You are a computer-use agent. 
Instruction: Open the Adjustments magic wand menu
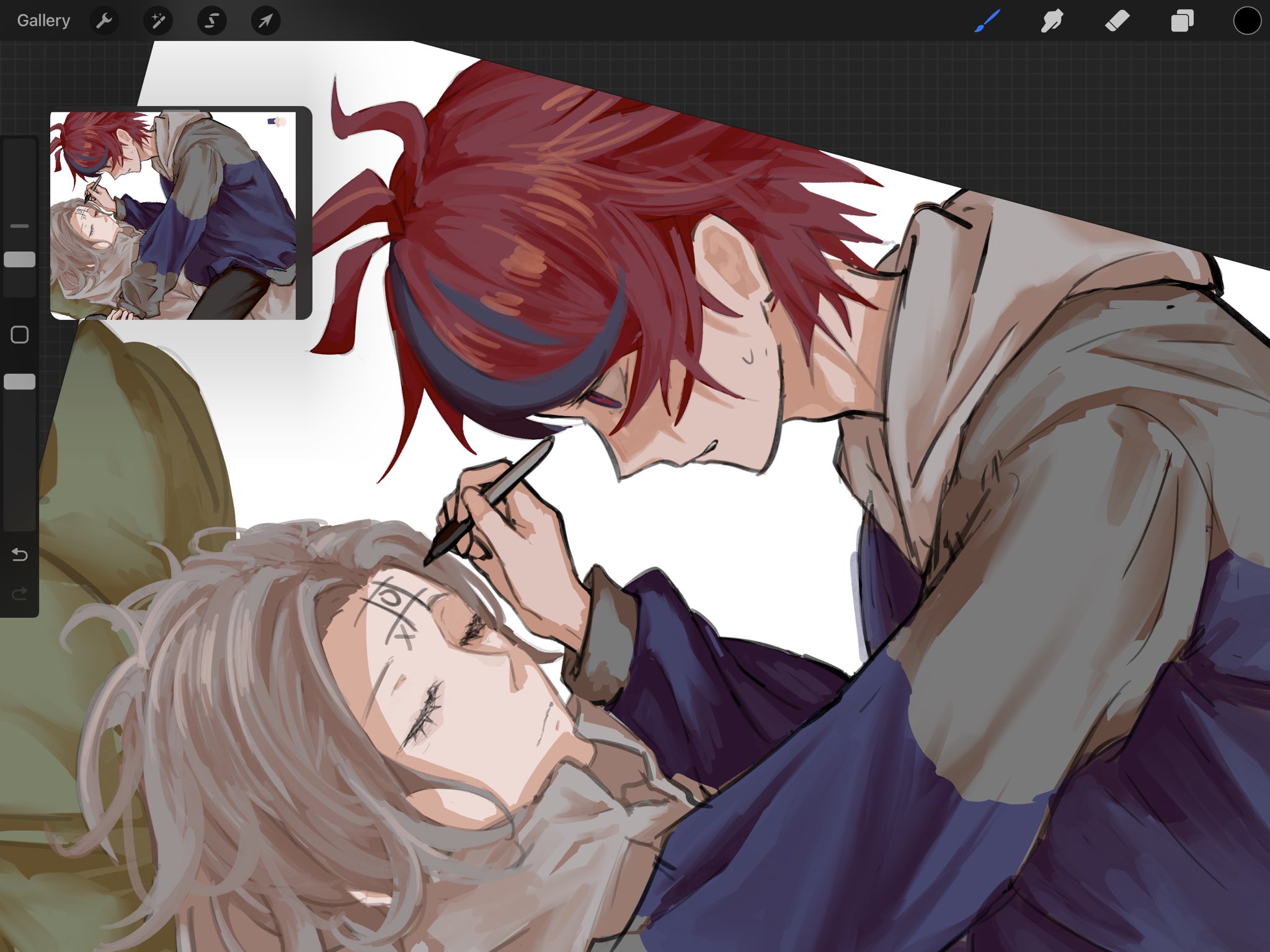pos(158,21)
